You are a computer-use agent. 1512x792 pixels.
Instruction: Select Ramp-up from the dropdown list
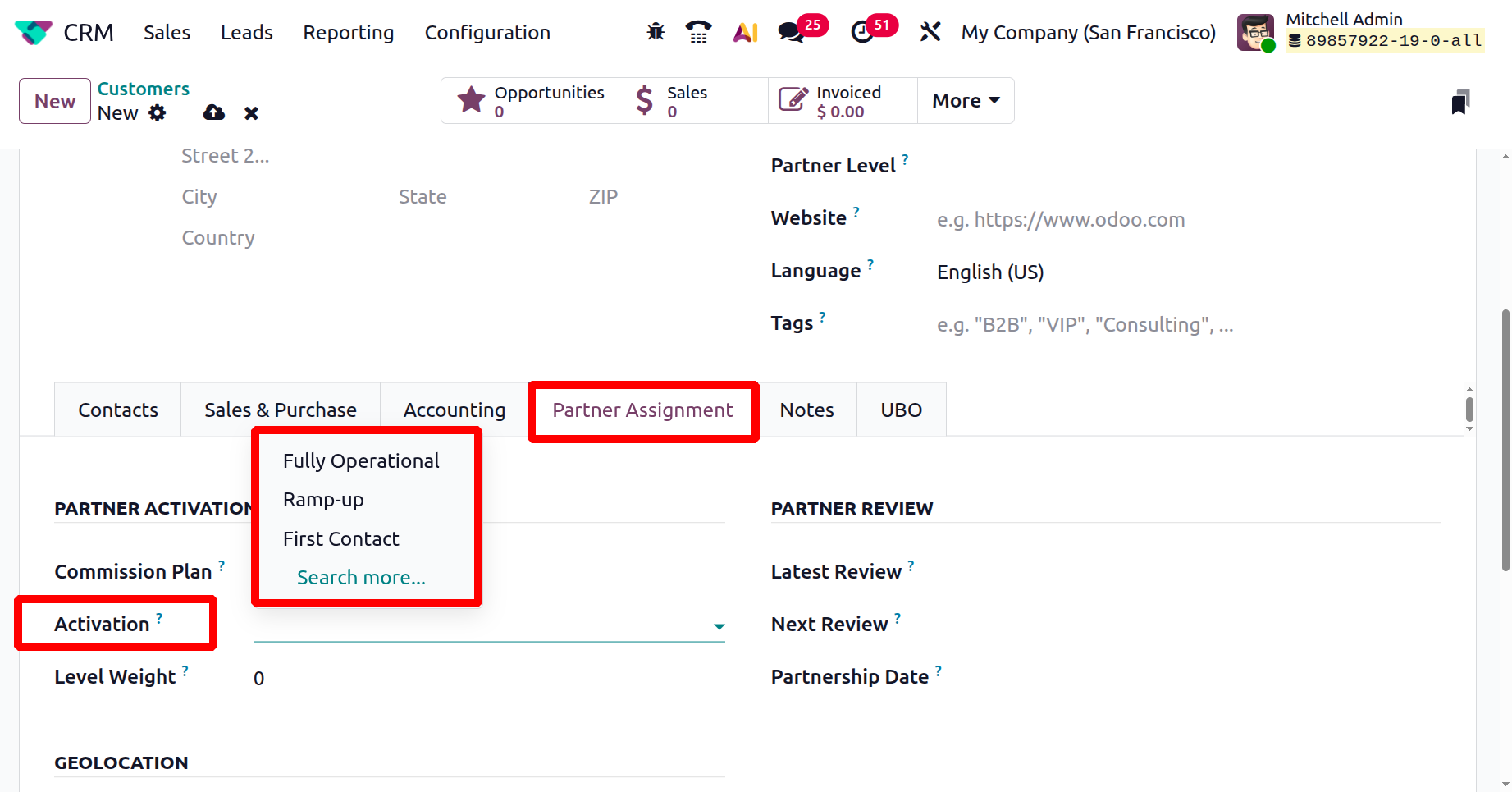tap(323, 500)
